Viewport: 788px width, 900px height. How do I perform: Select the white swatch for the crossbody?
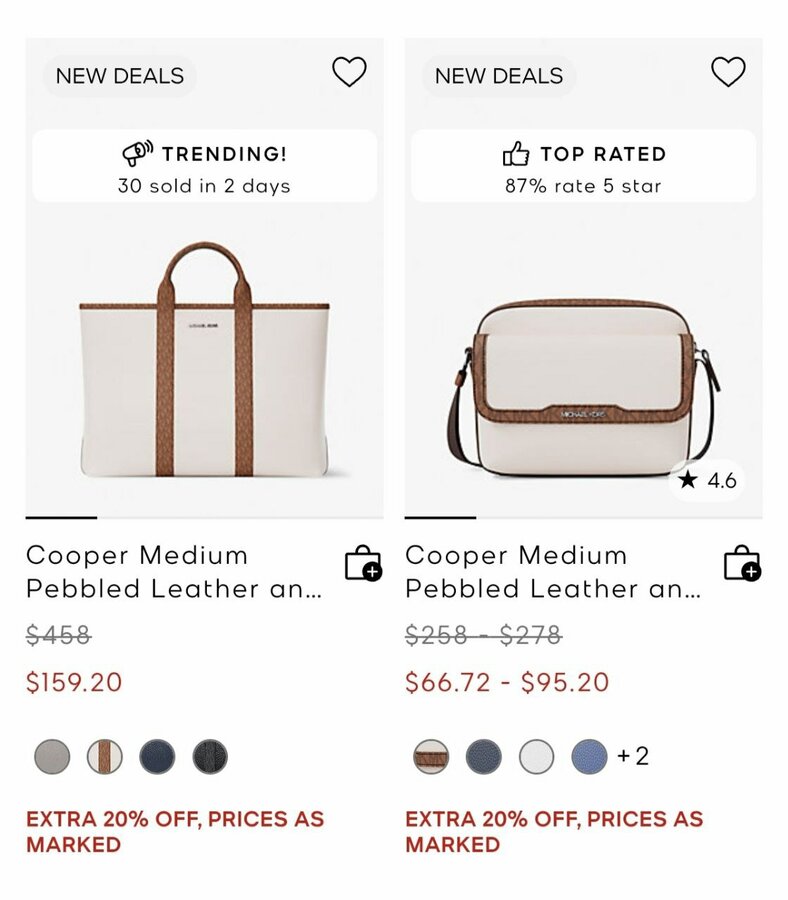(537, 757)
